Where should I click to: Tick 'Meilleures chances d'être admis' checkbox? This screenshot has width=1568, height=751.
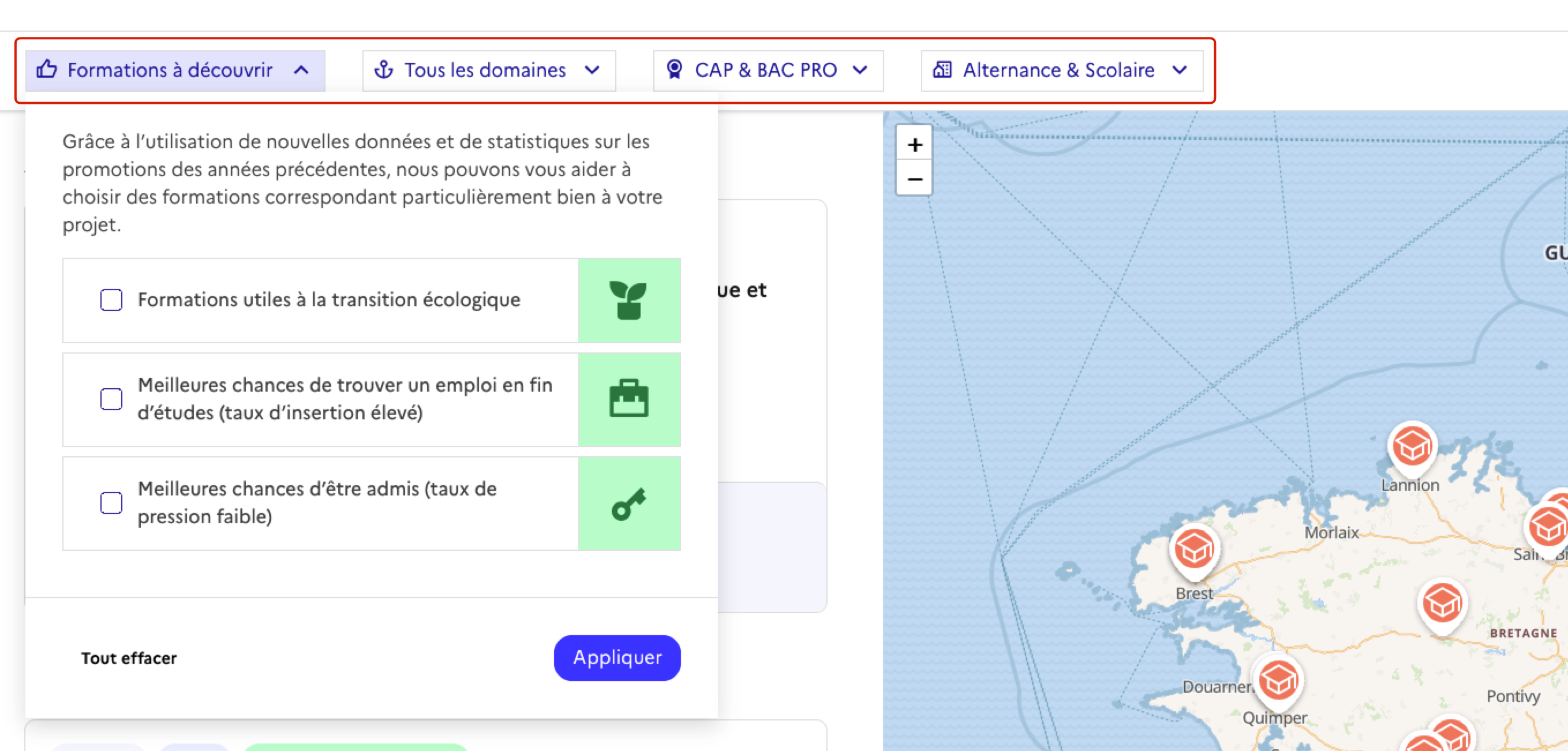pos(111,504)
